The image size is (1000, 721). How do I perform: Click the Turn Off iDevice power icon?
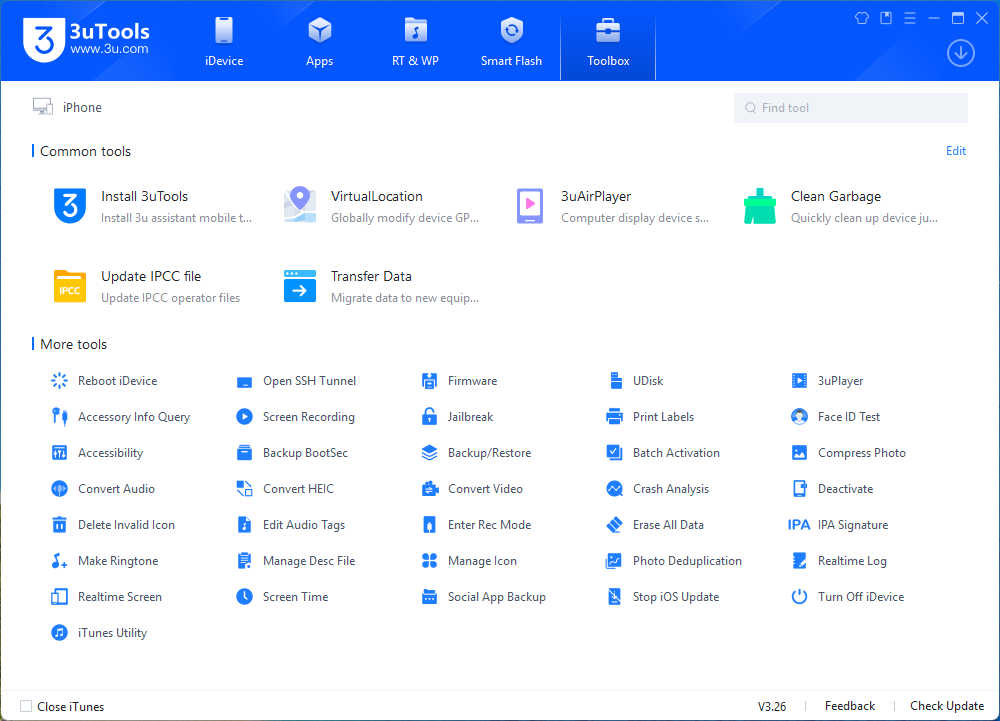tap(799, 597)
